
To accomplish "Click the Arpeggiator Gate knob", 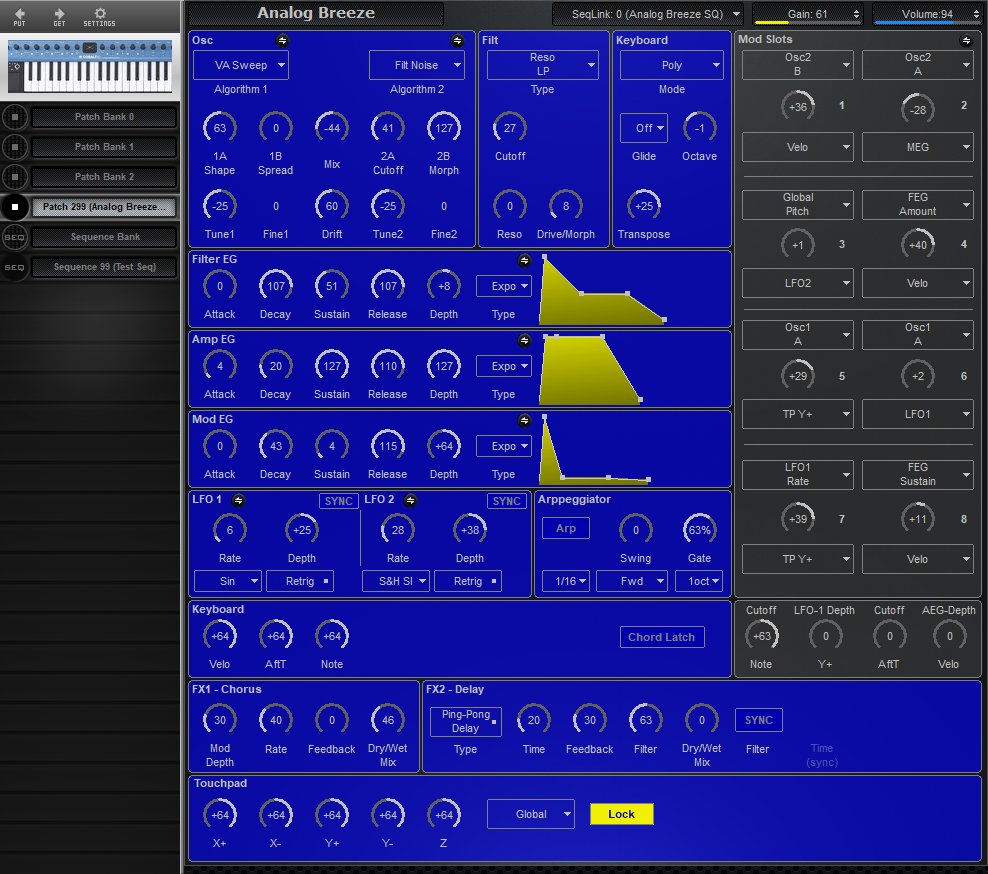I will pos(699,530).
